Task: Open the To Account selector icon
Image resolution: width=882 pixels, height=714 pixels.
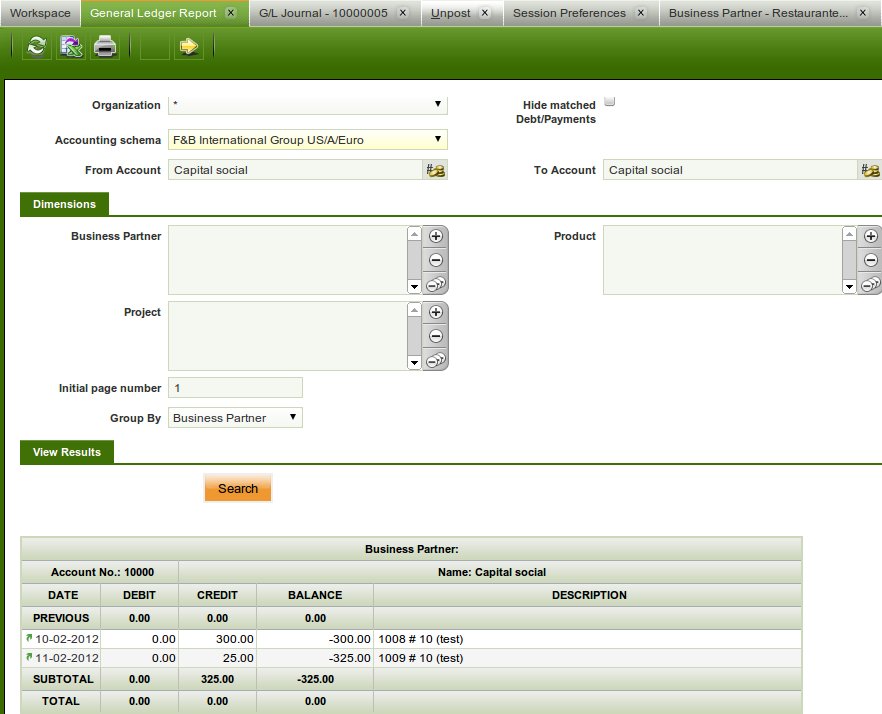Action: tap(870, 170)
